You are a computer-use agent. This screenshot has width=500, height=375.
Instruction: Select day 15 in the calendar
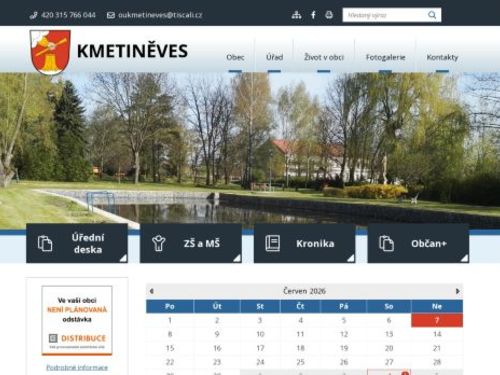click(170, 348)
